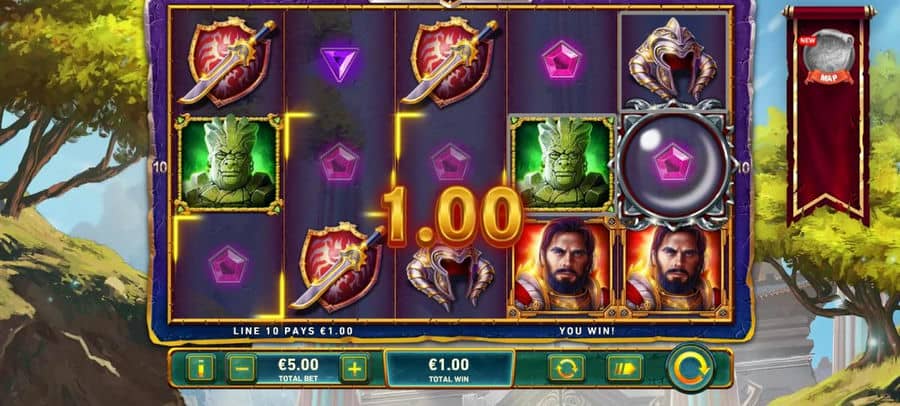Click the purple triangle gem symbol

(x=339, y=61)
